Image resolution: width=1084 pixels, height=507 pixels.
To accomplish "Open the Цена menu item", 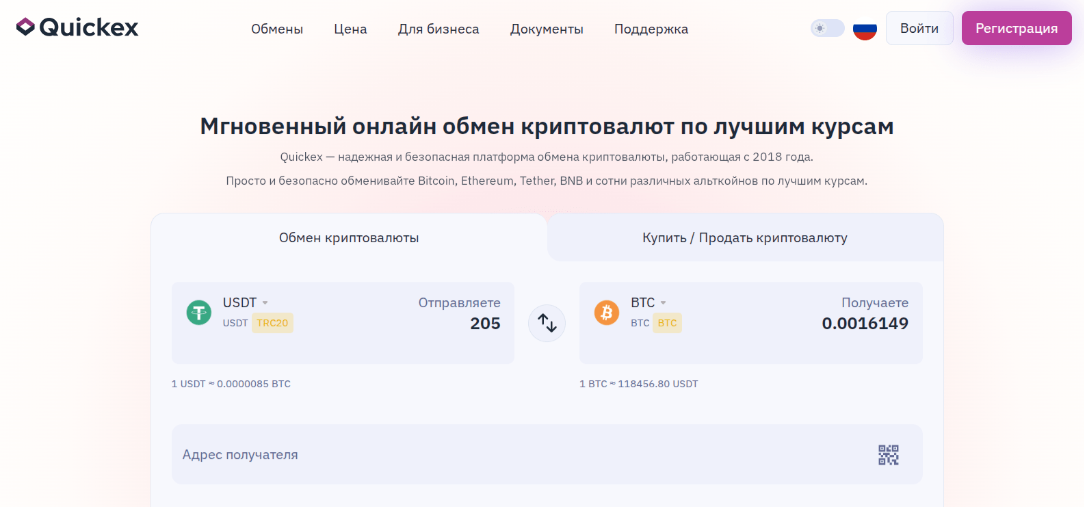I will [x=351, y=29].
